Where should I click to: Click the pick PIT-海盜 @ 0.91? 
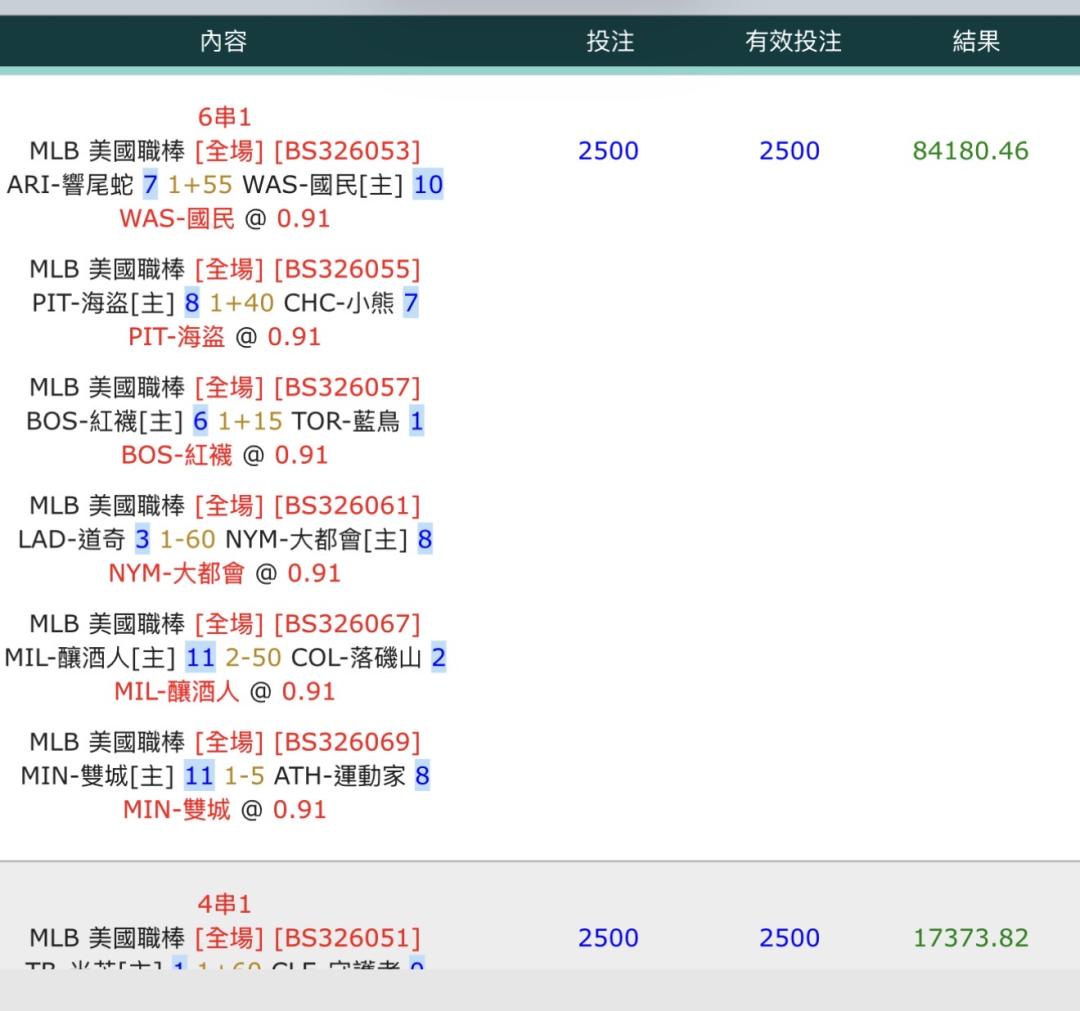[225, 337]
